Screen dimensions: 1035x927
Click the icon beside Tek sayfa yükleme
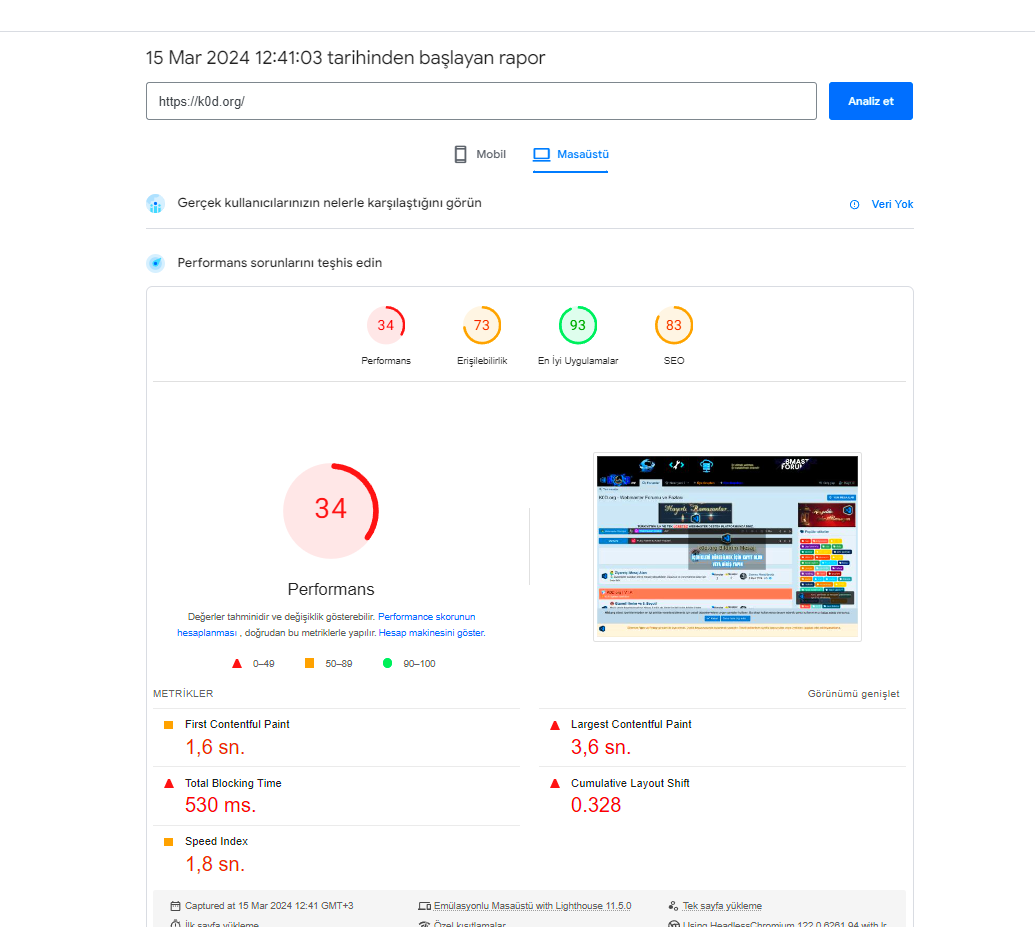pos(673,906)
